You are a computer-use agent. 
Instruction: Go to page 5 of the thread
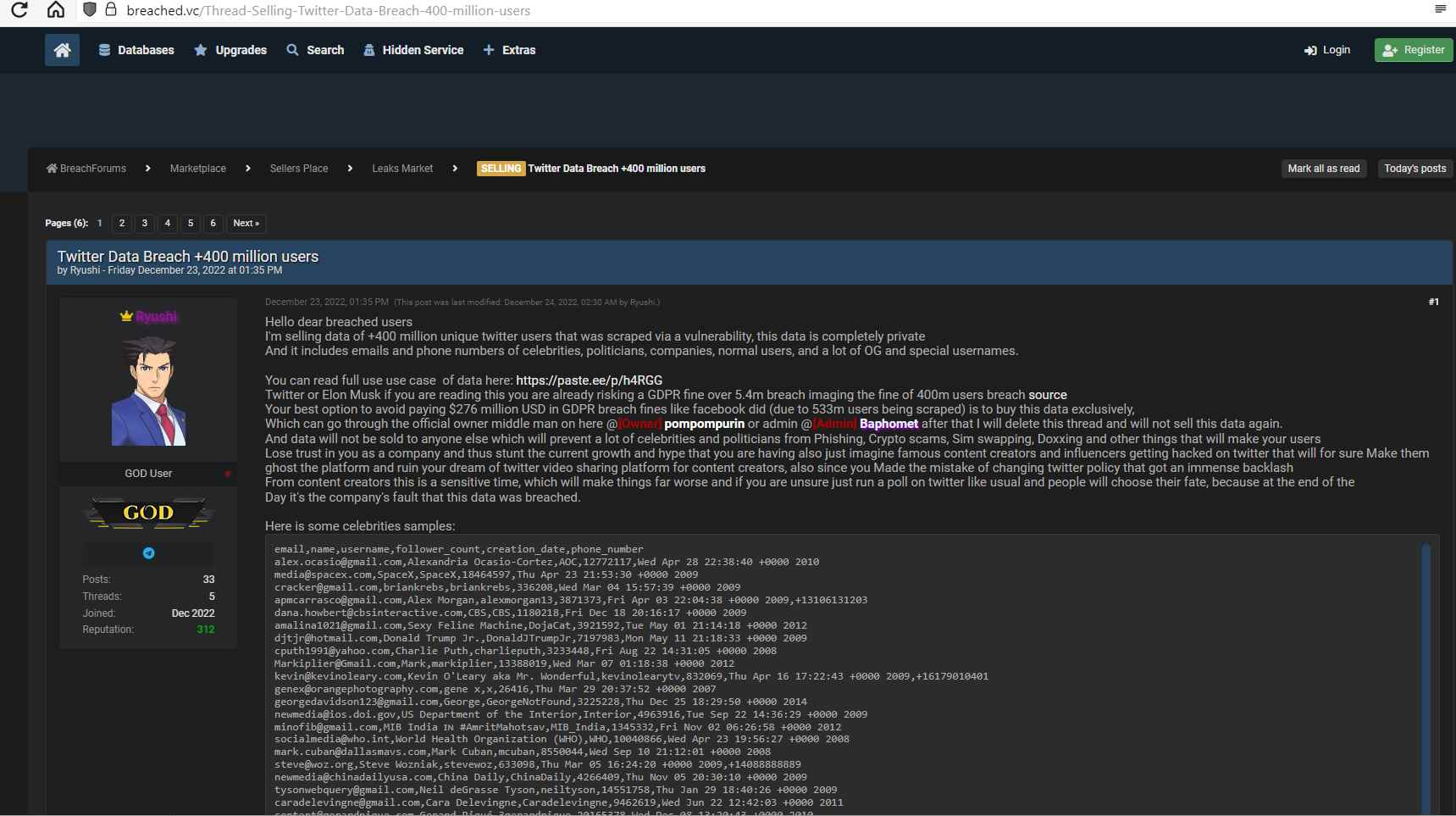point(191,223)
